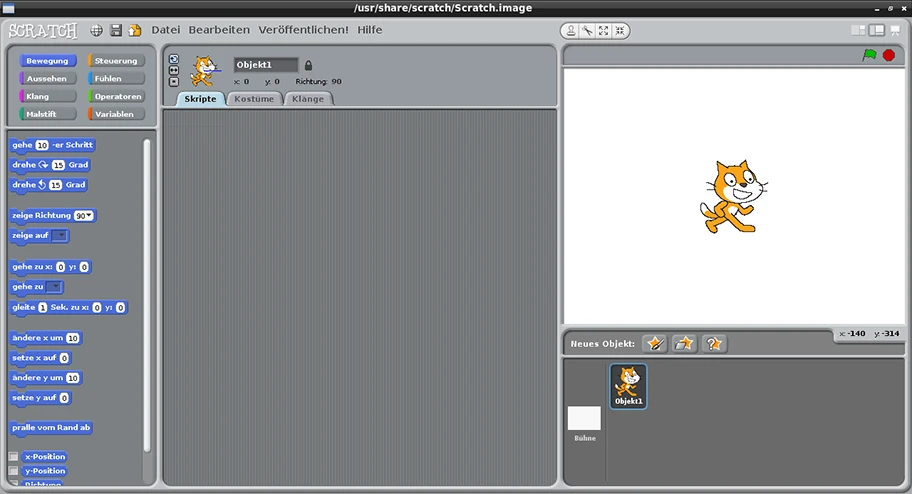Screen dimensions: 912x494
Task: Enter presentation mode
Action: point(895,30)
